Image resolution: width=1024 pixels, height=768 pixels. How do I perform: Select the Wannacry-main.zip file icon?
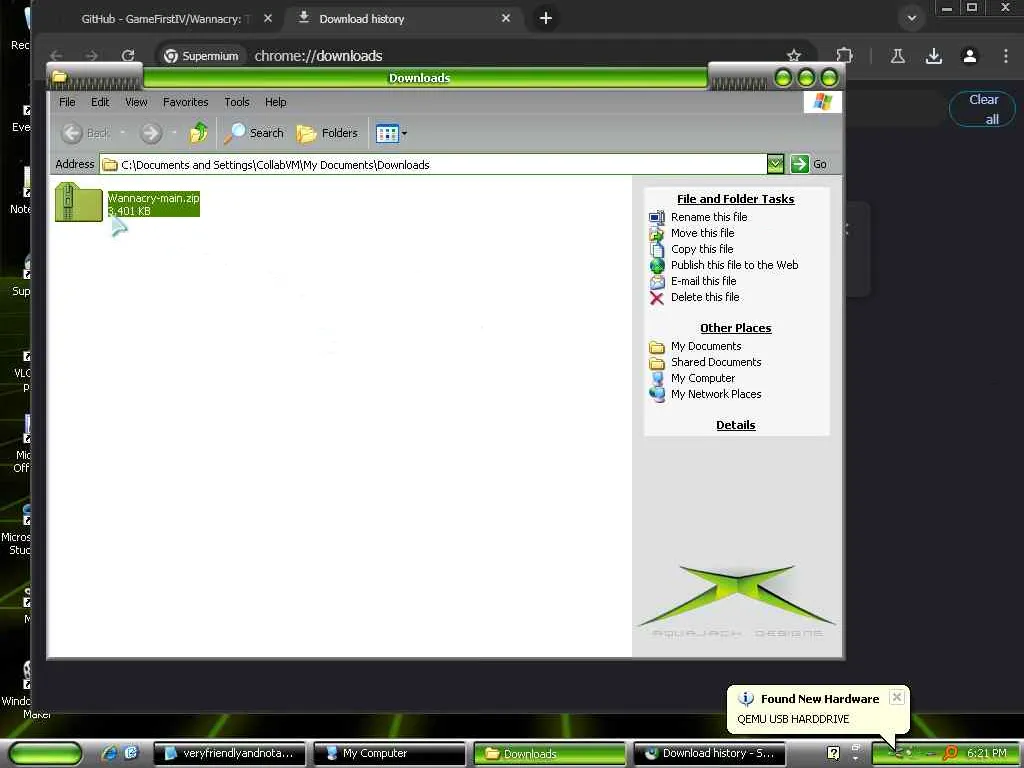point(78,202)
